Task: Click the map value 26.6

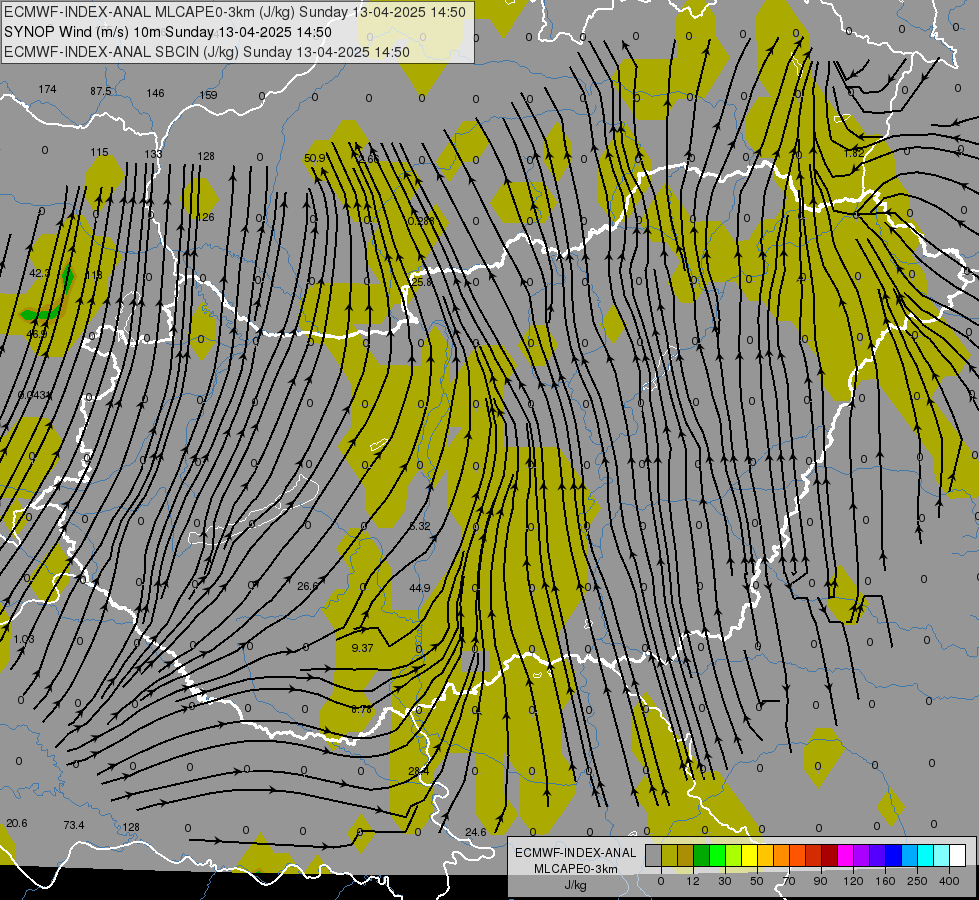Action: tap(308, 586)
